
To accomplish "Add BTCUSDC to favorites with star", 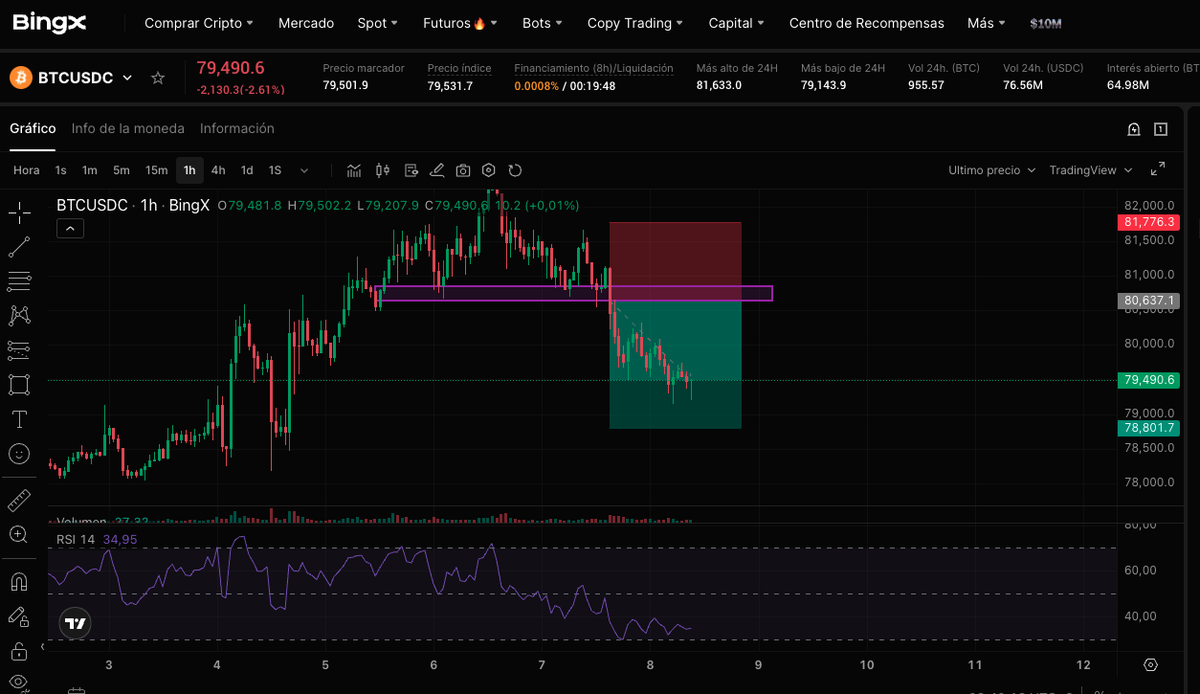I will pos(157,77).
